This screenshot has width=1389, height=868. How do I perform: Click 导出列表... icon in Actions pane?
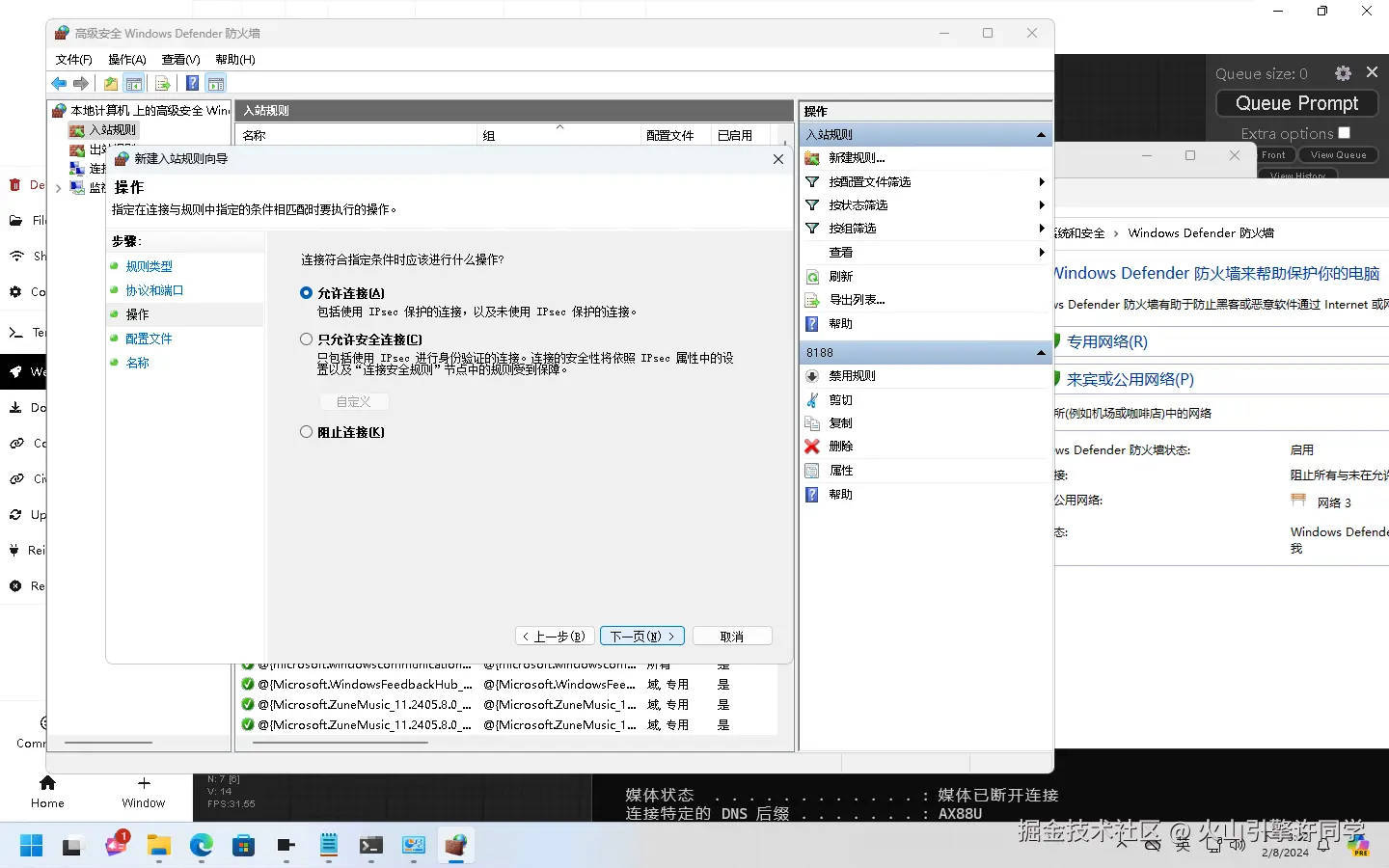pos(812,300)
